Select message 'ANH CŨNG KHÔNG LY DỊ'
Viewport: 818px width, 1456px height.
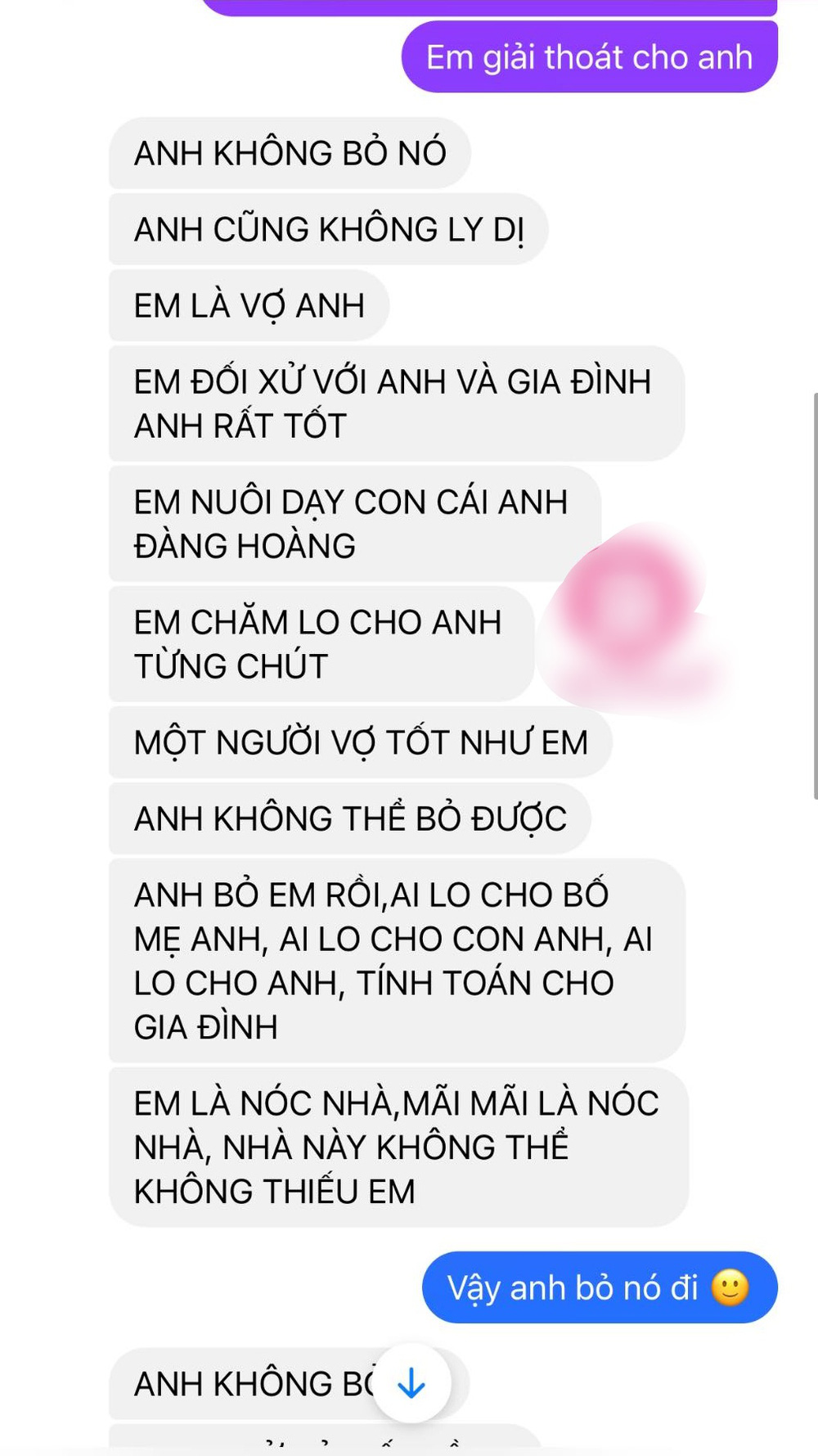tap(328, 229)
